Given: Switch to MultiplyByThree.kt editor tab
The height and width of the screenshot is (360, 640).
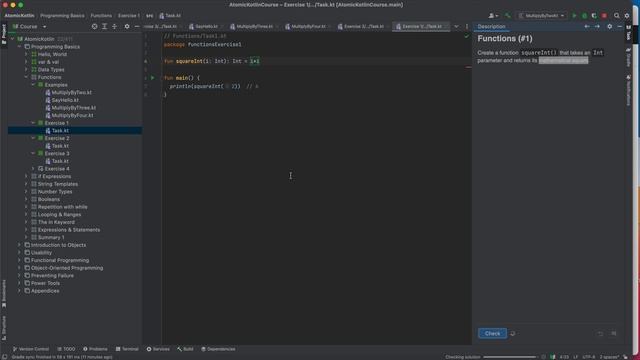Looking at the screenshot, I should 254,27.
